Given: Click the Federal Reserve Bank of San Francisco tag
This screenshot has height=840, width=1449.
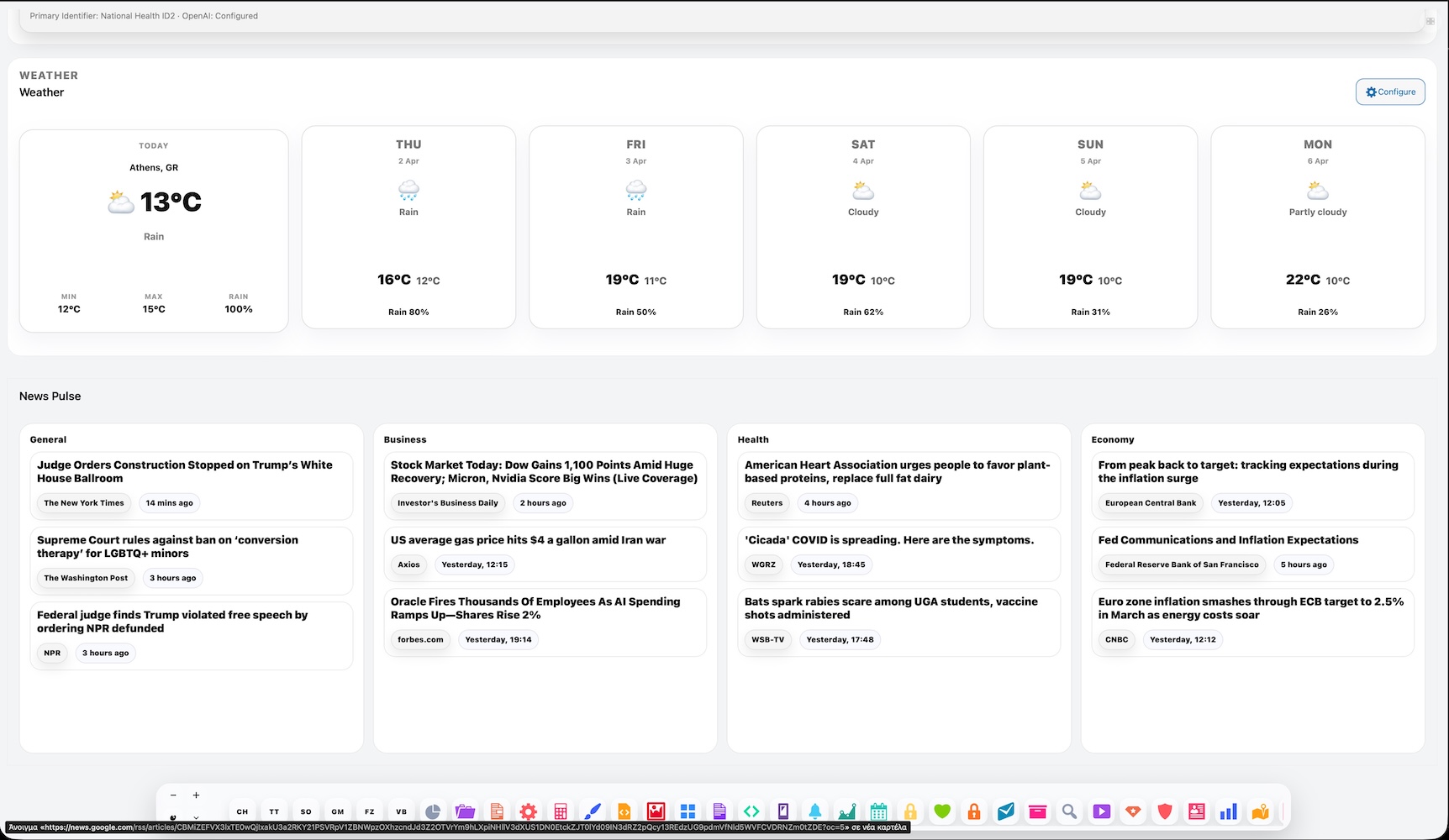Looking at the screenshot, I should click(1182, 564).
